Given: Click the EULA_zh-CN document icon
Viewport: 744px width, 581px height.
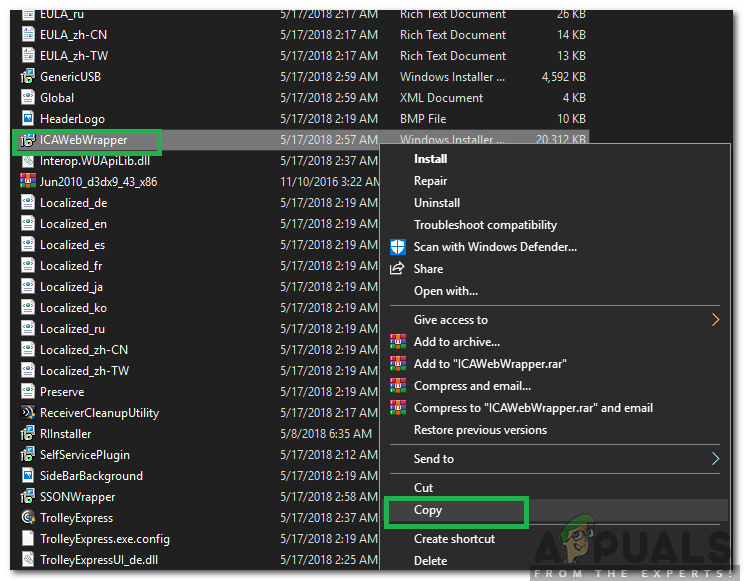Looking at the screenshot, I should (x=28, y=35).
